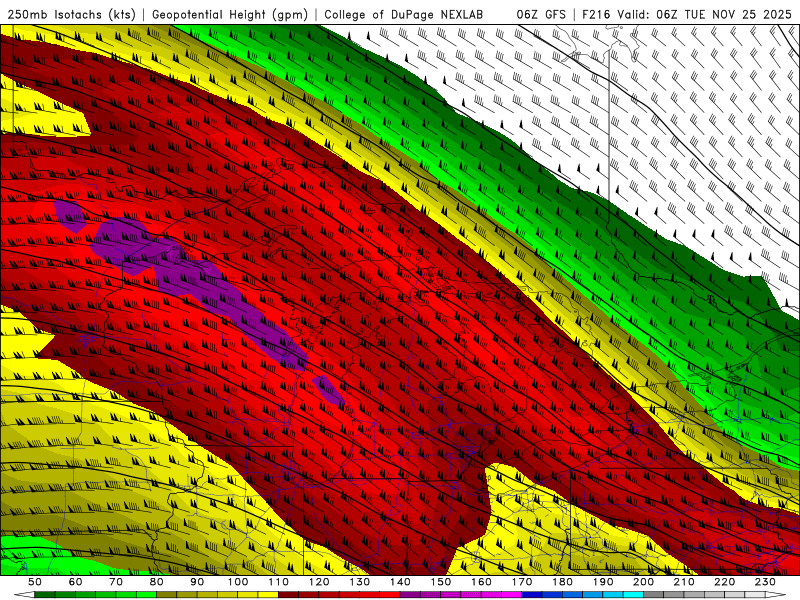
Task: Click the legend value 200
Action: pos(643,582)
